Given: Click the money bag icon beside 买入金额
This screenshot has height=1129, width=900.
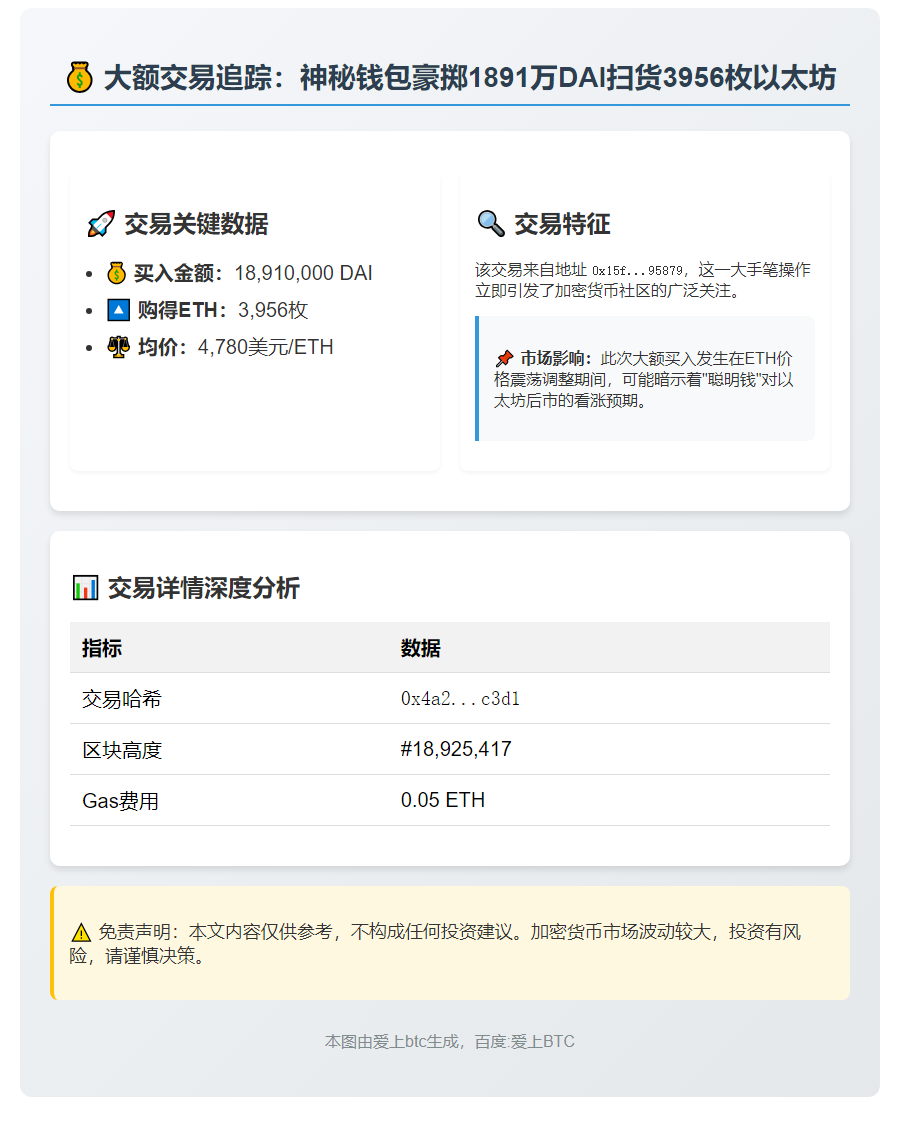Looking at the screenshot, I should (116, 273).
